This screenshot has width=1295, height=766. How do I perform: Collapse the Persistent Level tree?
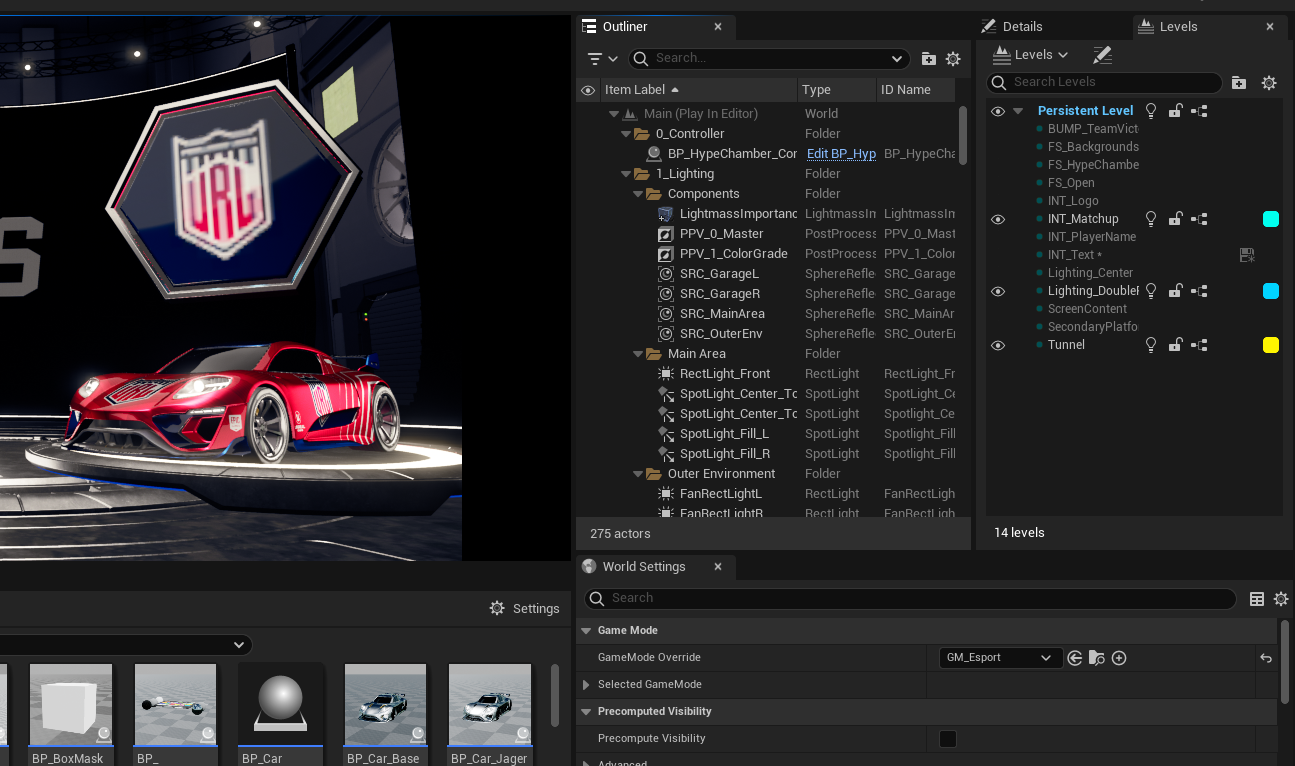[x=1018, y=111]
